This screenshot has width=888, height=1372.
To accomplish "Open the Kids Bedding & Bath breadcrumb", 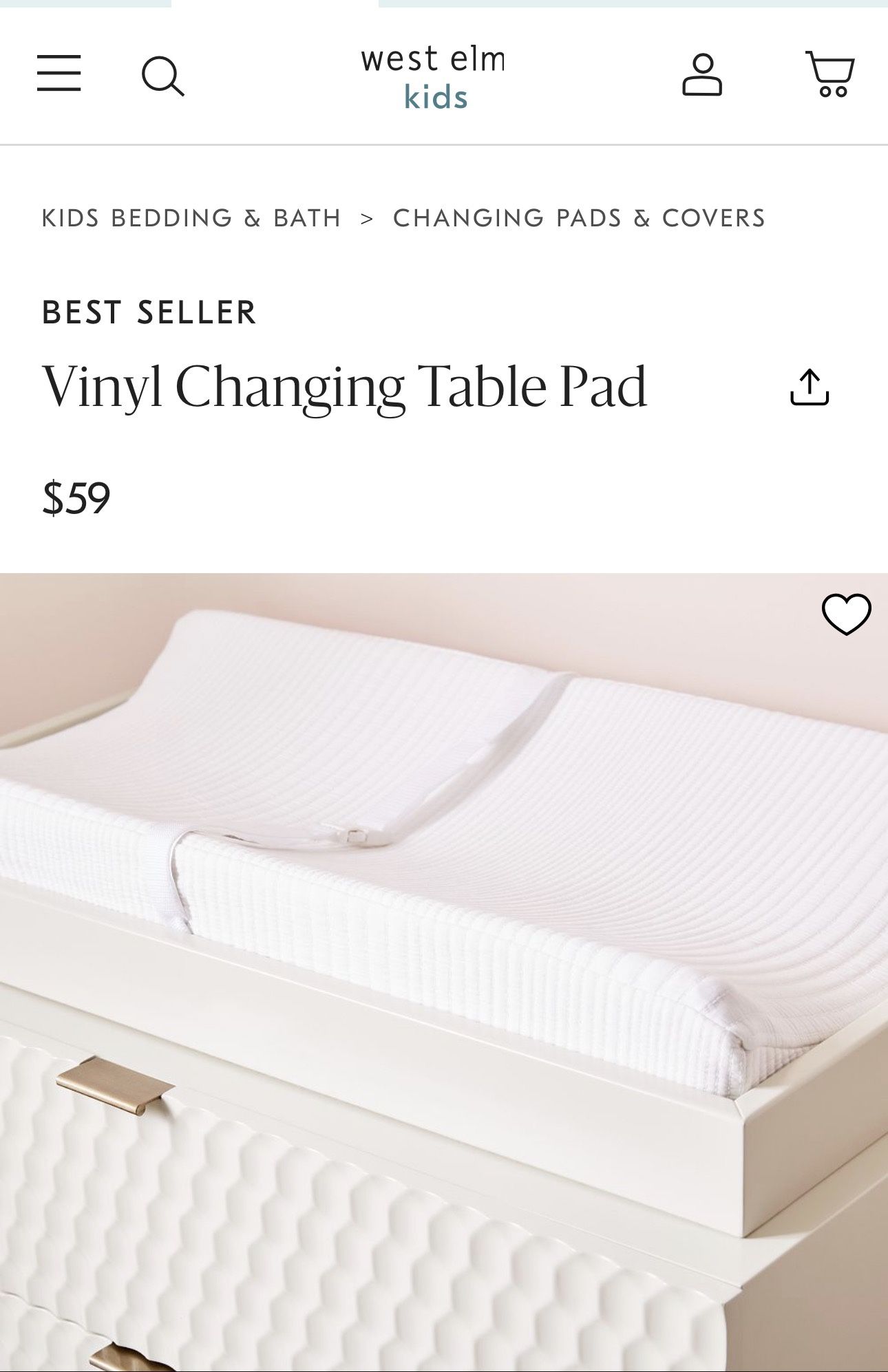I will (191, 218).
